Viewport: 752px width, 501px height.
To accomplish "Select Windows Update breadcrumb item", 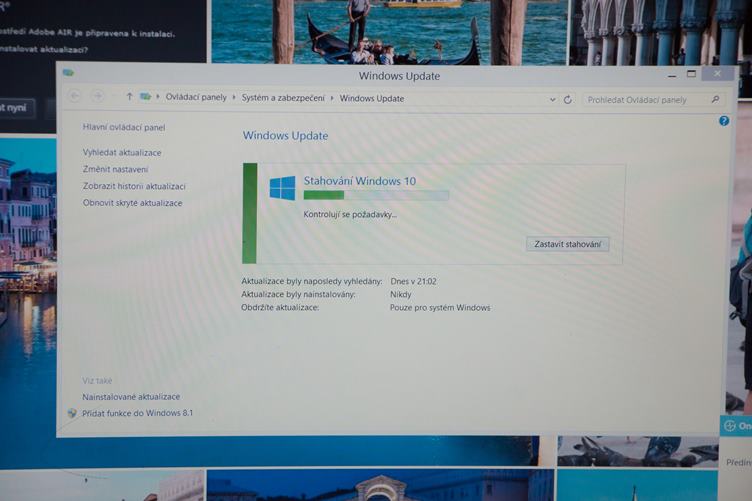I will [372, 98].
